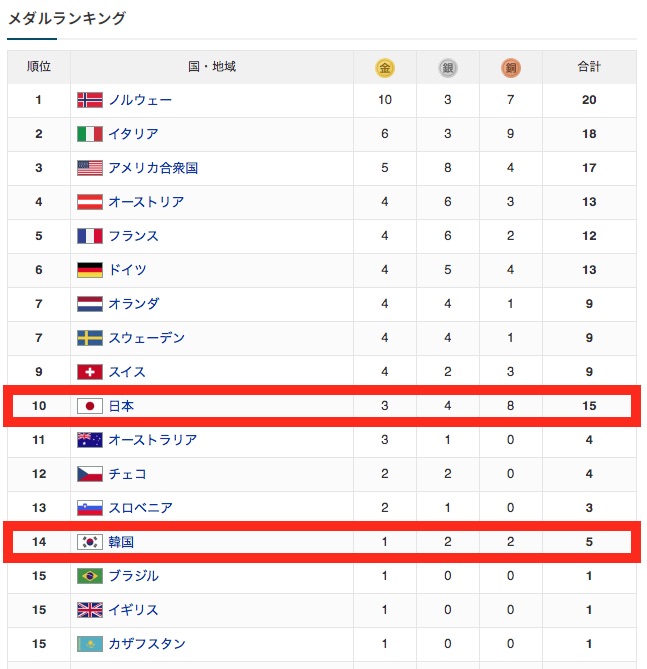Screen dimensions: 647x669
Task: Click the gold medal 金 icon
Action: pos(385,68)
